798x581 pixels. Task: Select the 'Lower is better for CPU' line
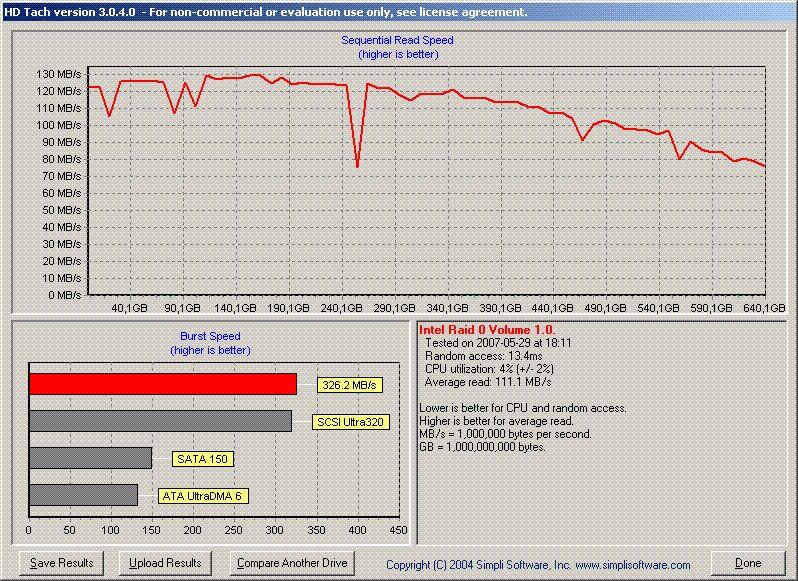pyautogui.click(x=523, y=408)
